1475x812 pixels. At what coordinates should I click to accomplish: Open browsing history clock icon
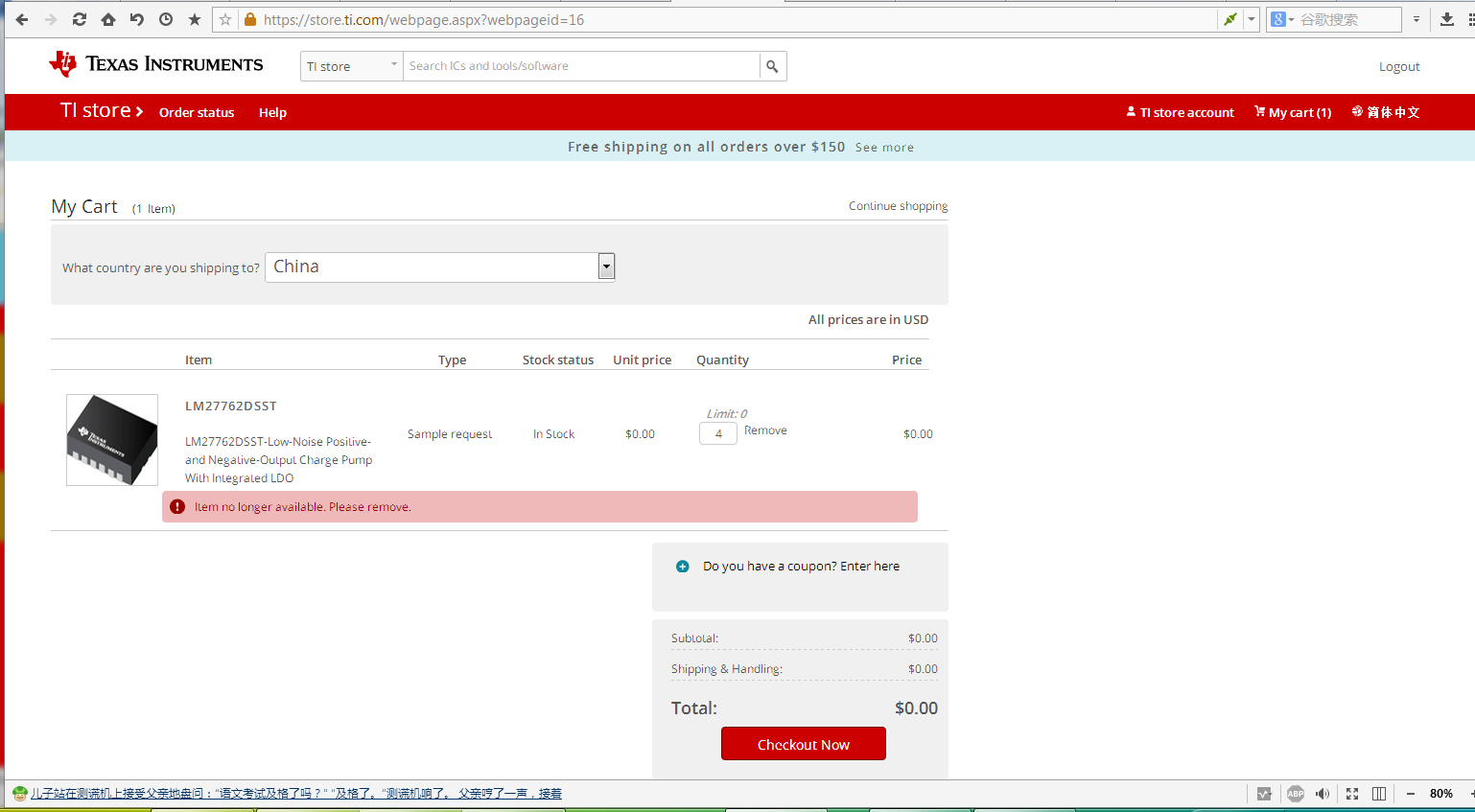pyautogui.click(x=166, y=19)
